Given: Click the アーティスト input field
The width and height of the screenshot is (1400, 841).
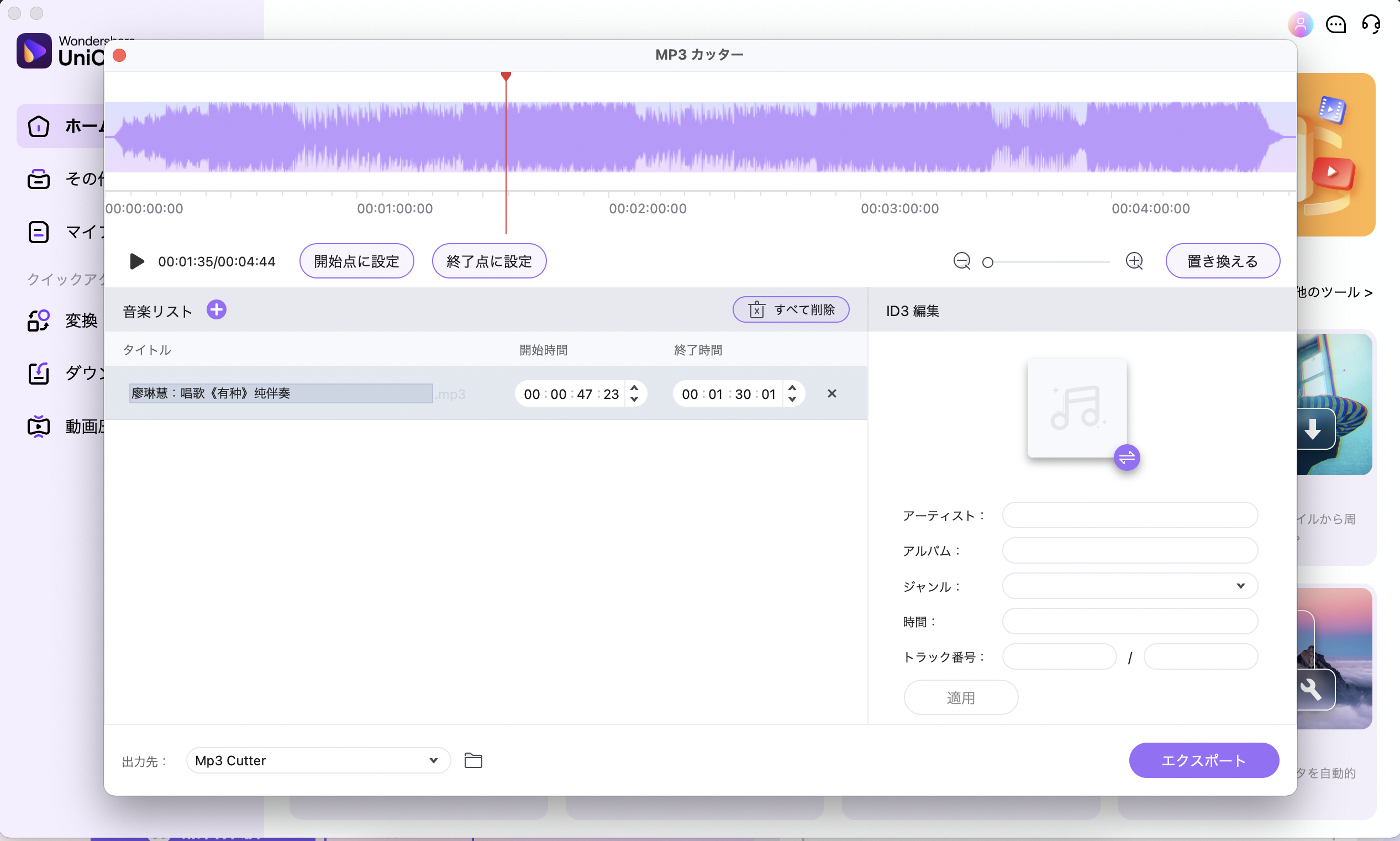Looking at the screenshot, I should (x=1130, y=515).
